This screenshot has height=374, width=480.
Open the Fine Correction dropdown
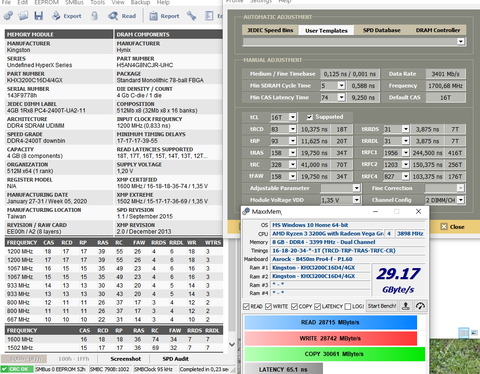pos(460,188)
